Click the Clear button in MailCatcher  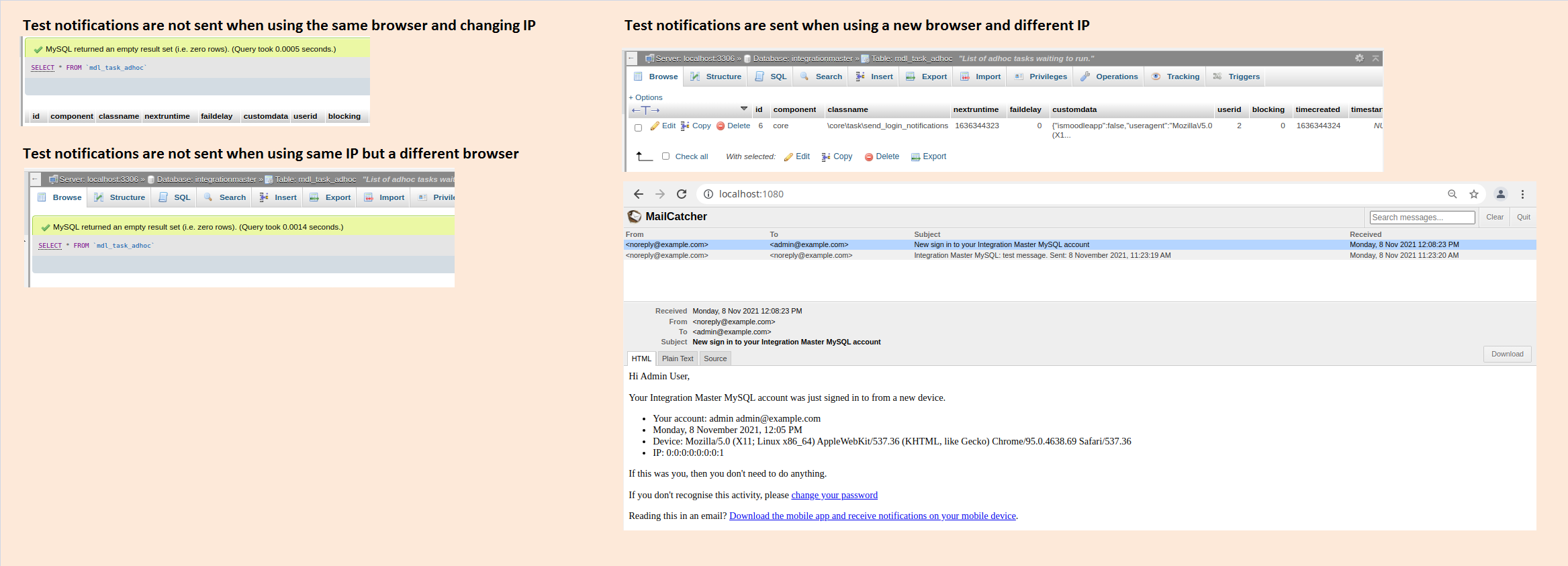(x=1495, y=217)
